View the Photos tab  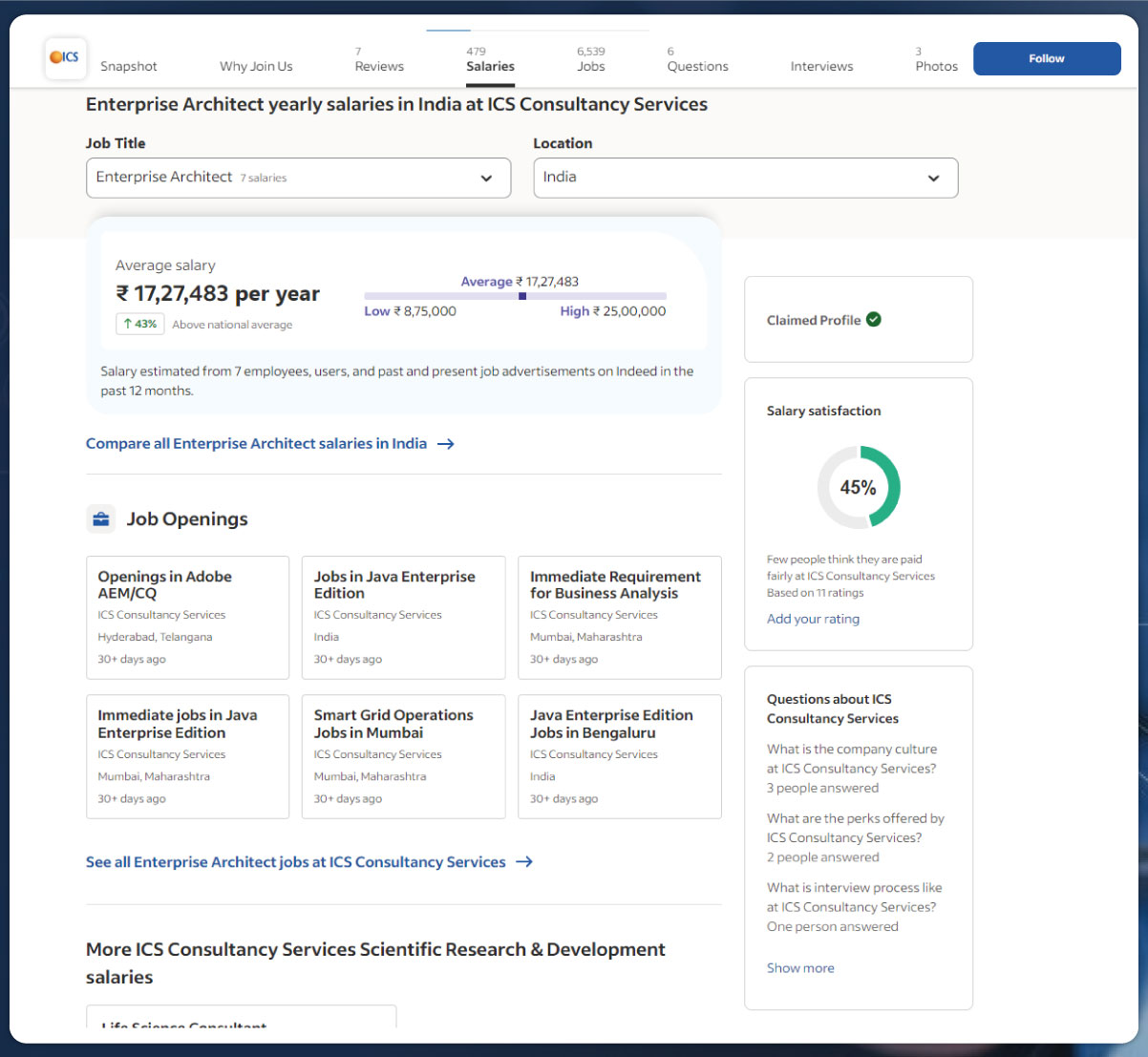coord(936,59)
